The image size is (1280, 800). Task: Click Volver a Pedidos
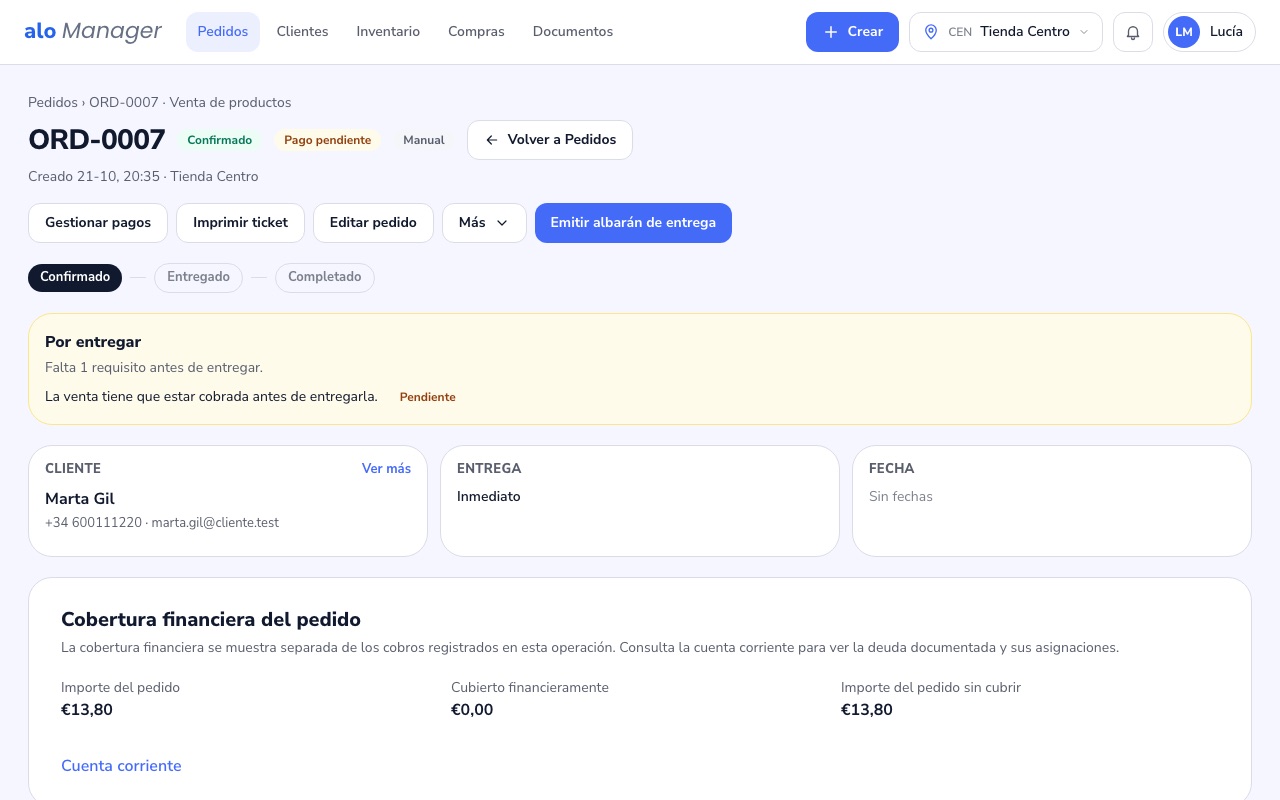point(550,140)
